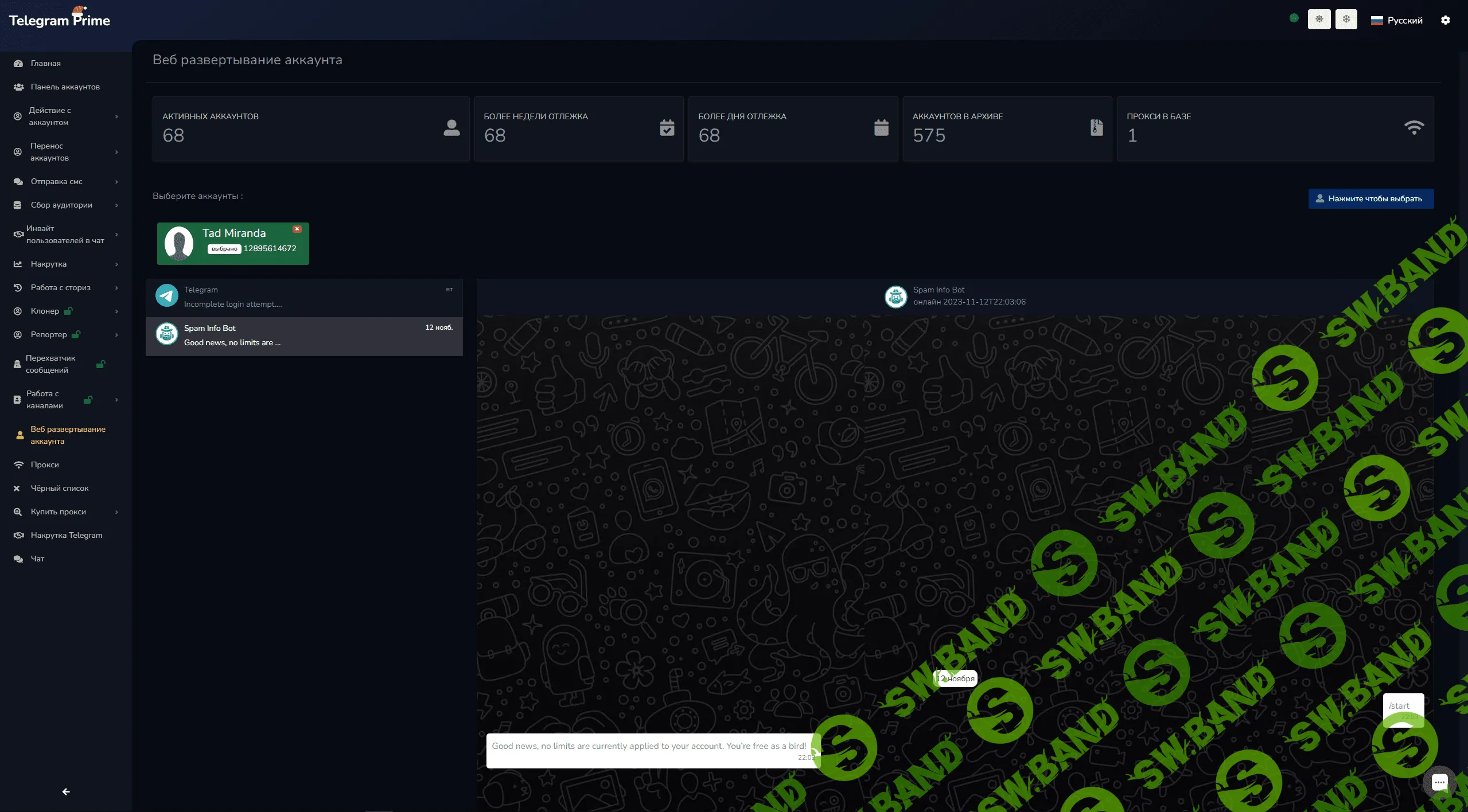
Task: Open Чёрный список X icon item
Action: point(17,488)
